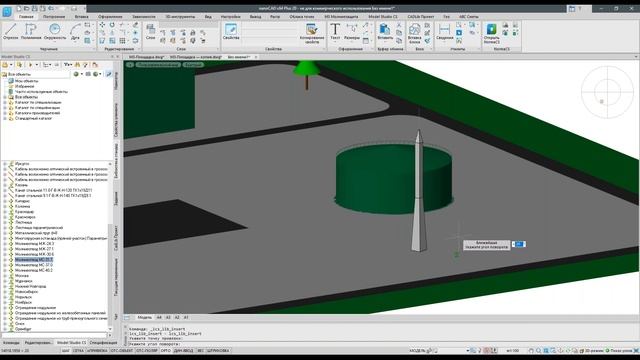Screen dimensions: 640x360
Task: Switch to the Модель layout tab
Action: (144, 318)
